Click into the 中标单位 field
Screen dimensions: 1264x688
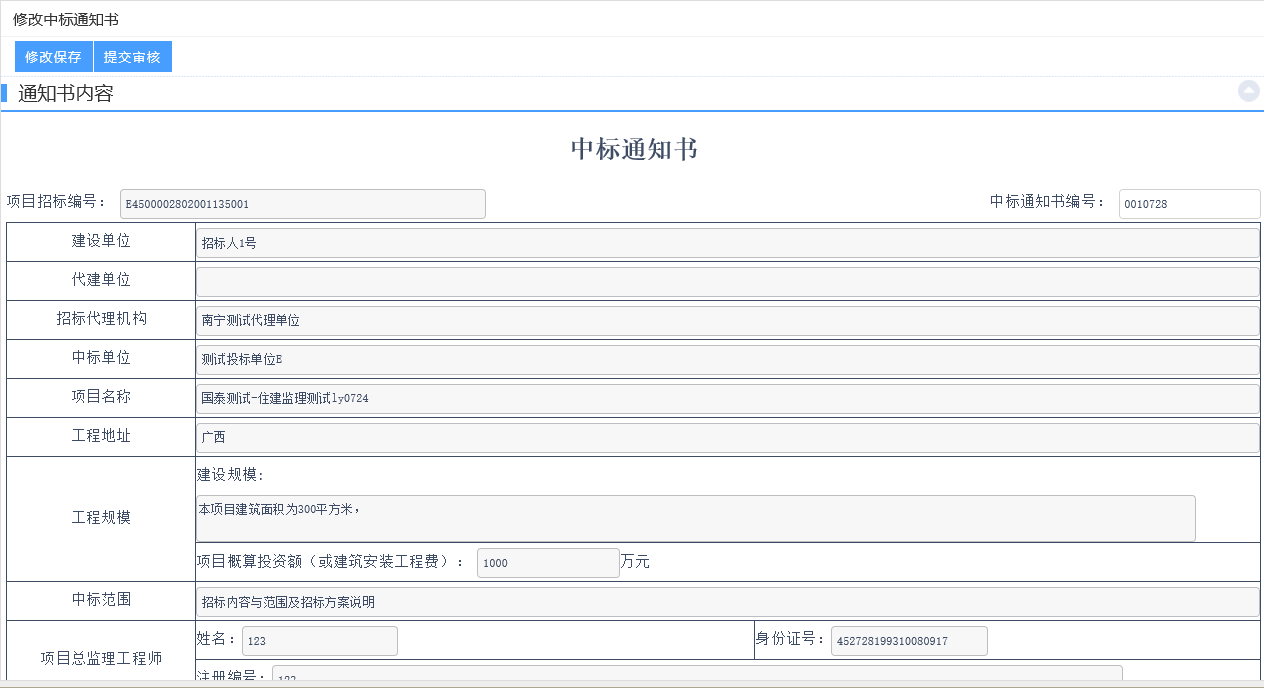[727, 360]
